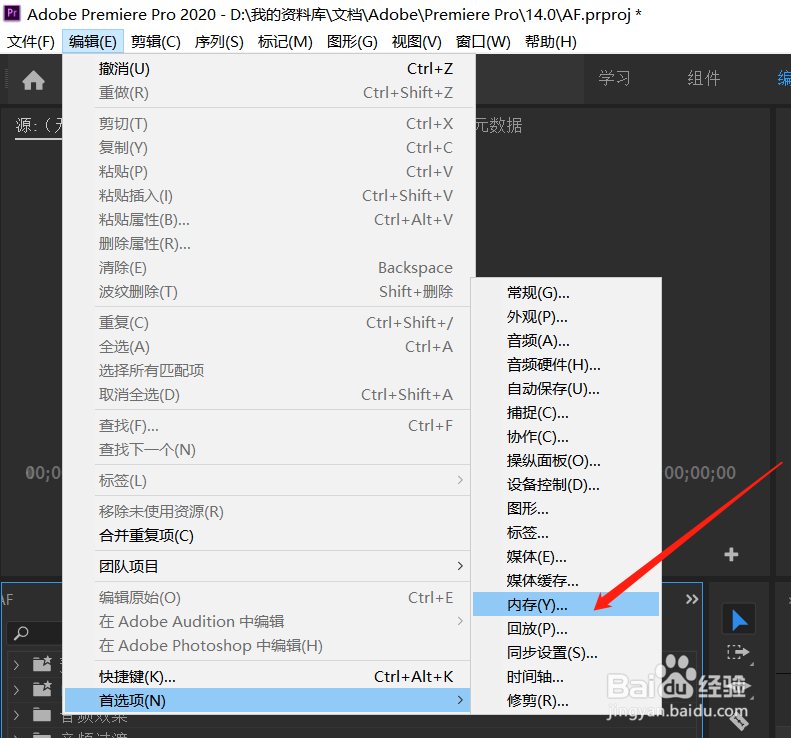This screenshot has height=738, width=791.
Task: Open the 帮助(H) menu
Action: pos(551,41)
